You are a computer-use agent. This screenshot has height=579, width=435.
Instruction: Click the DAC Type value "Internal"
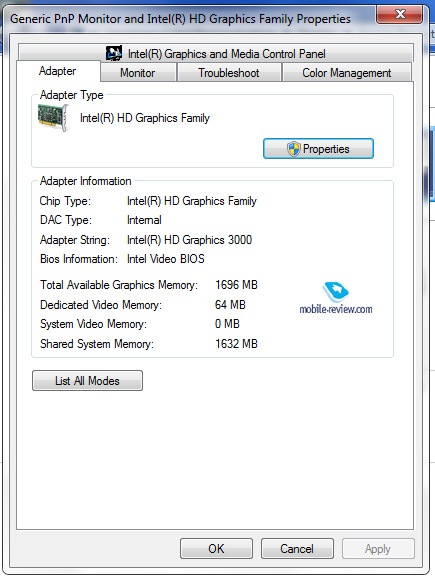pyautogui.click(x=144, y=220)
